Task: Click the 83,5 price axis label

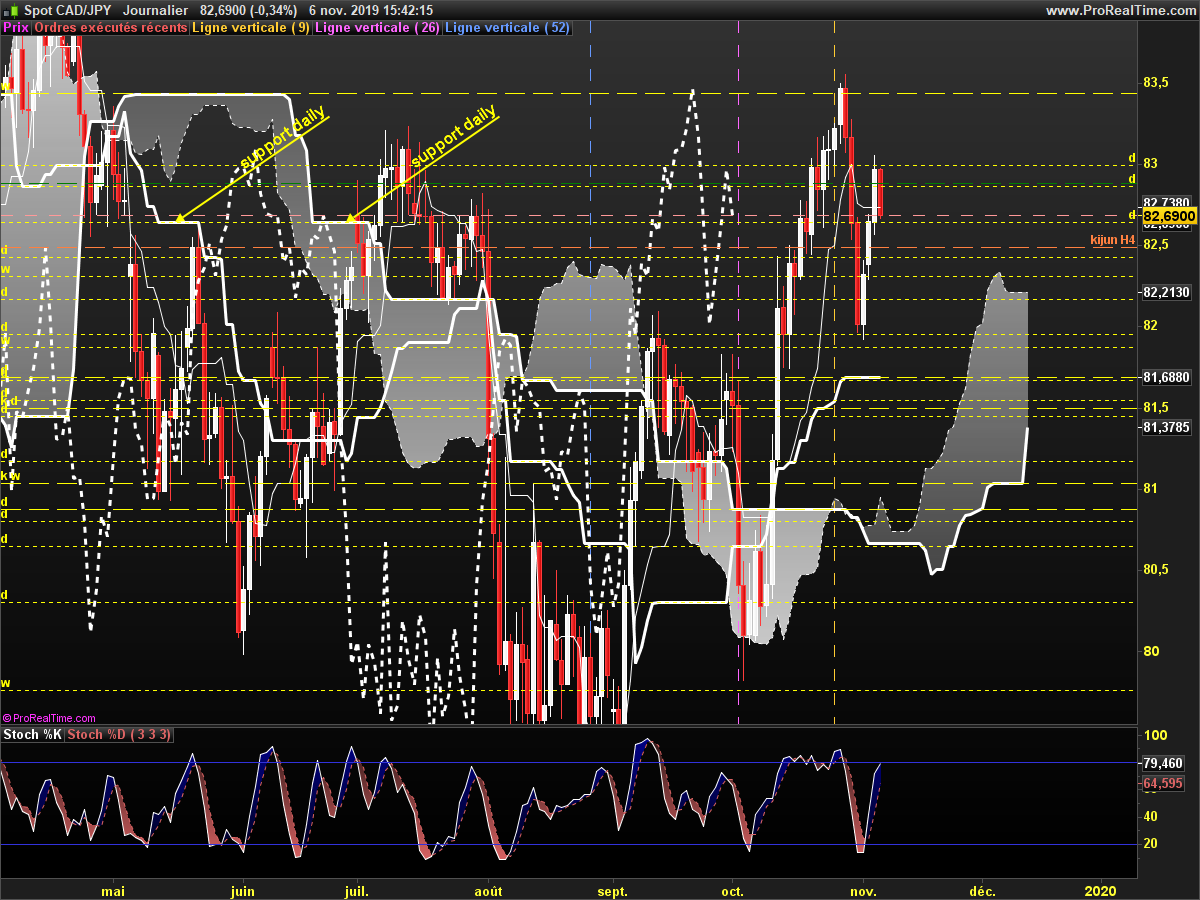Action: 1156,82
